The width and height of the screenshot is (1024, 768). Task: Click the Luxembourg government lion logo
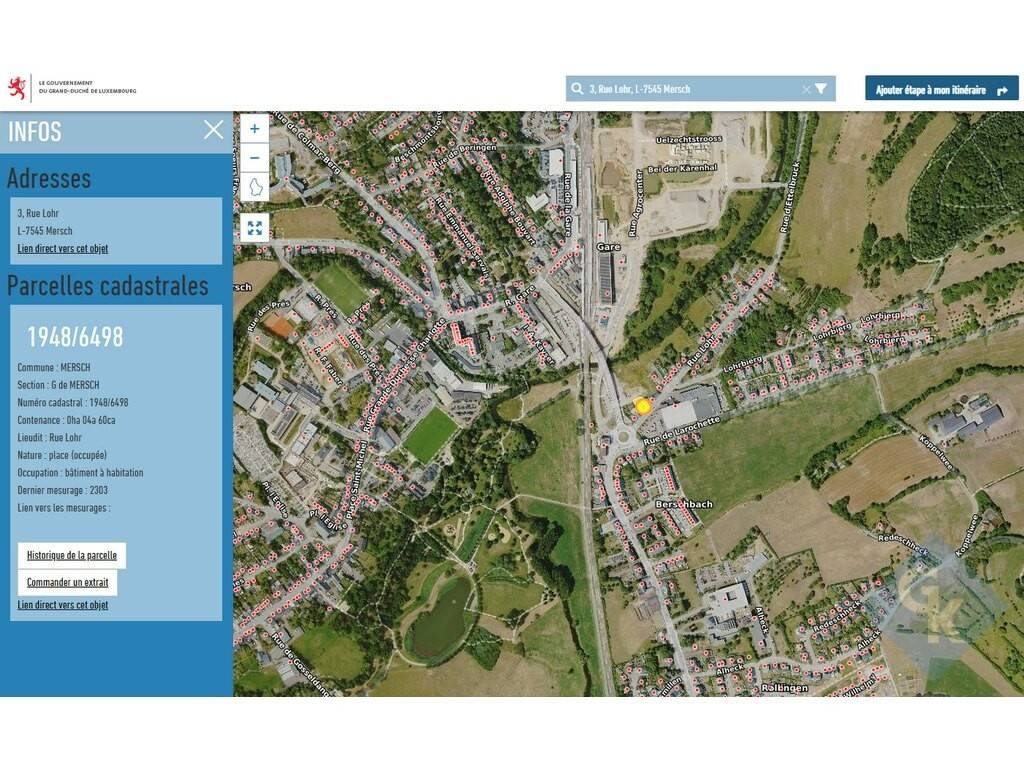click(x=17, y=88)
